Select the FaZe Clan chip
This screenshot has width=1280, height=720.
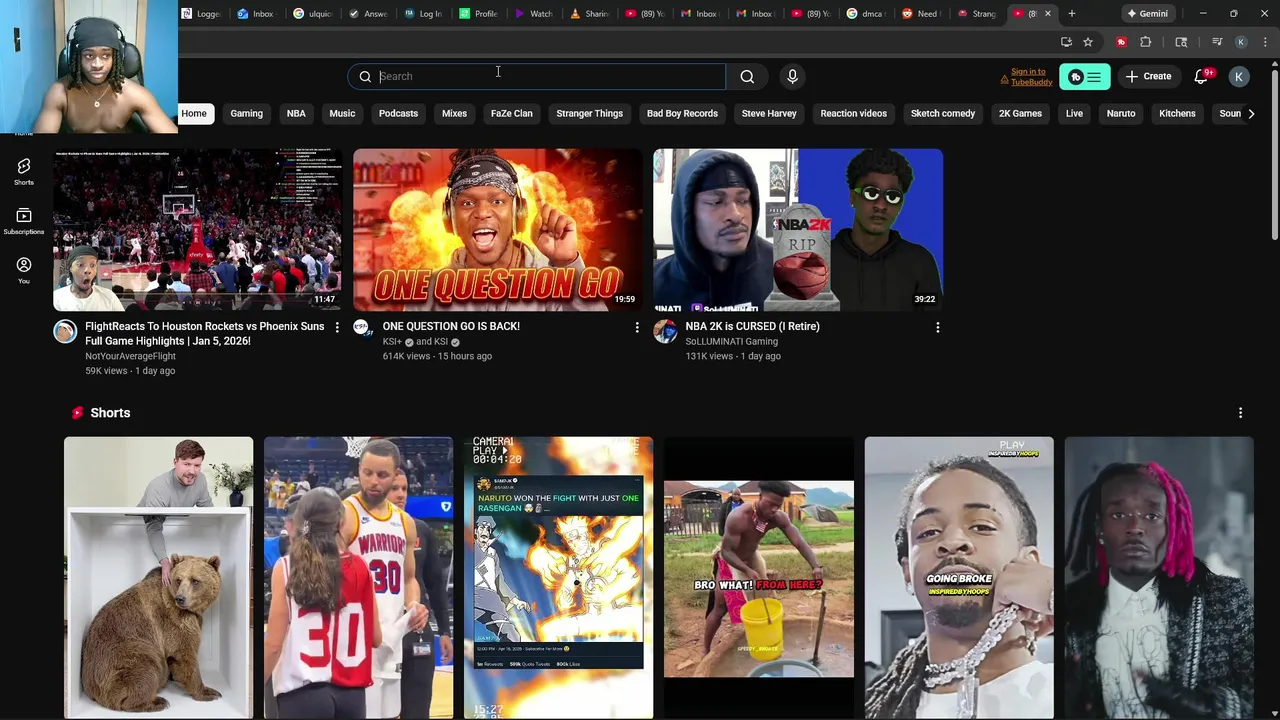click(x=511, y=113)
